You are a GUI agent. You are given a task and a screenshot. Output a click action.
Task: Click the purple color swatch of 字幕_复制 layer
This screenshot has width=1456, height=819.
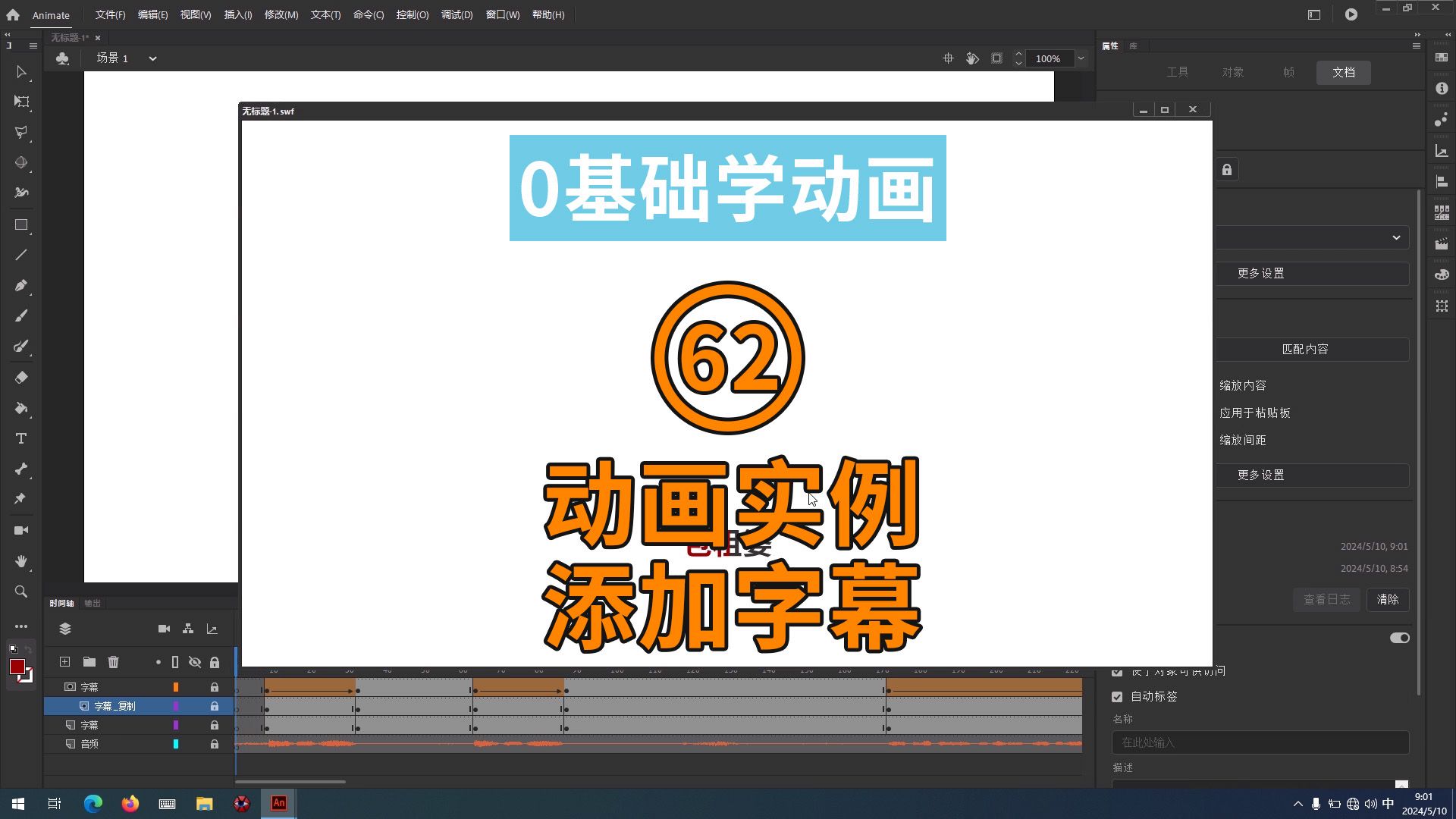pos(176,705)
